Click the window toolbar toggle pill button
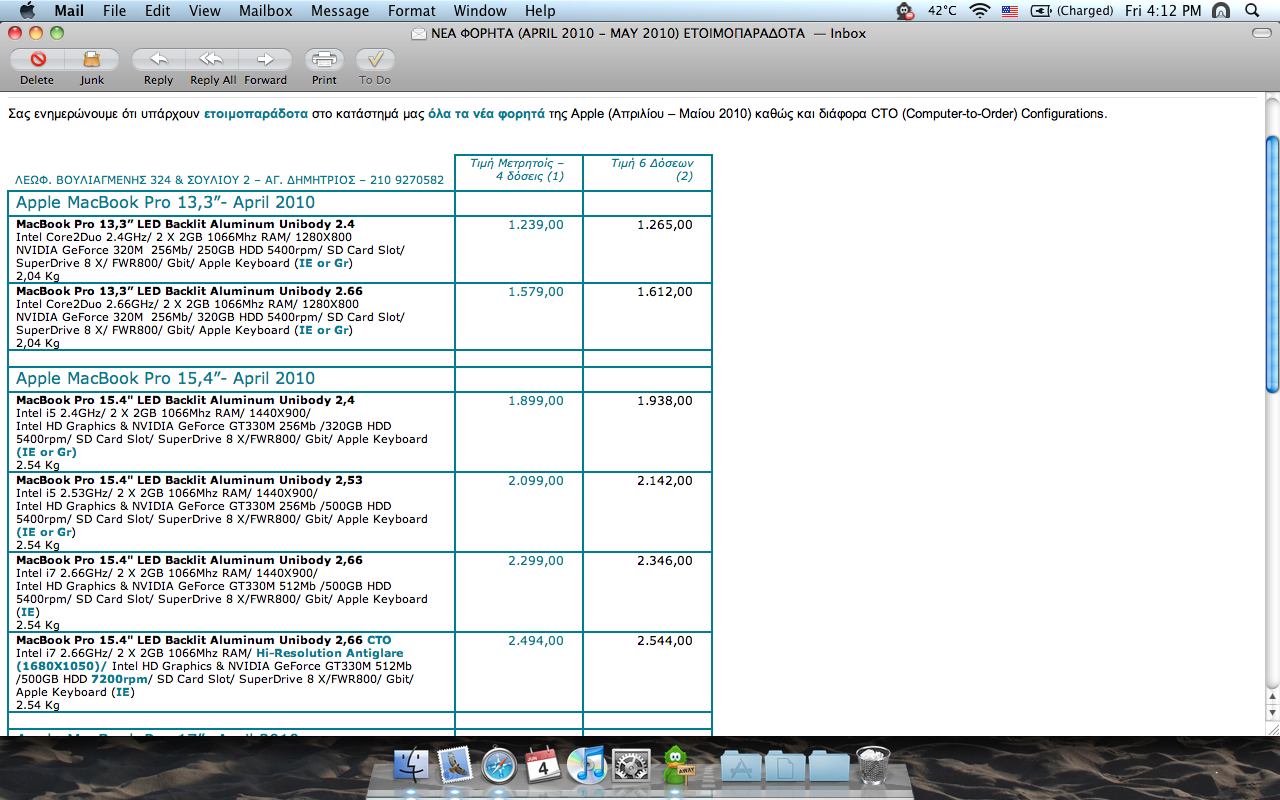The width and height of the screenshot is (1280, 800). tap(1260, 33)
